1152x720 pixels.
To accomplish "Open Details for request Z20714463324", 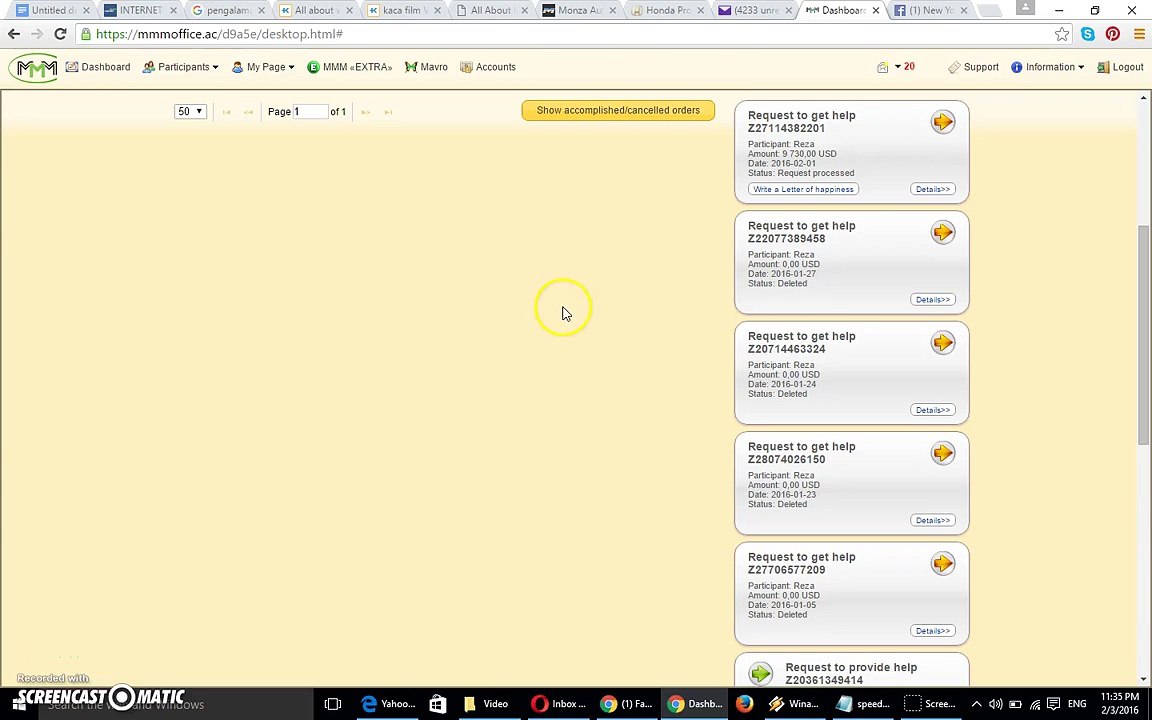I will click(x=932, y=409).
